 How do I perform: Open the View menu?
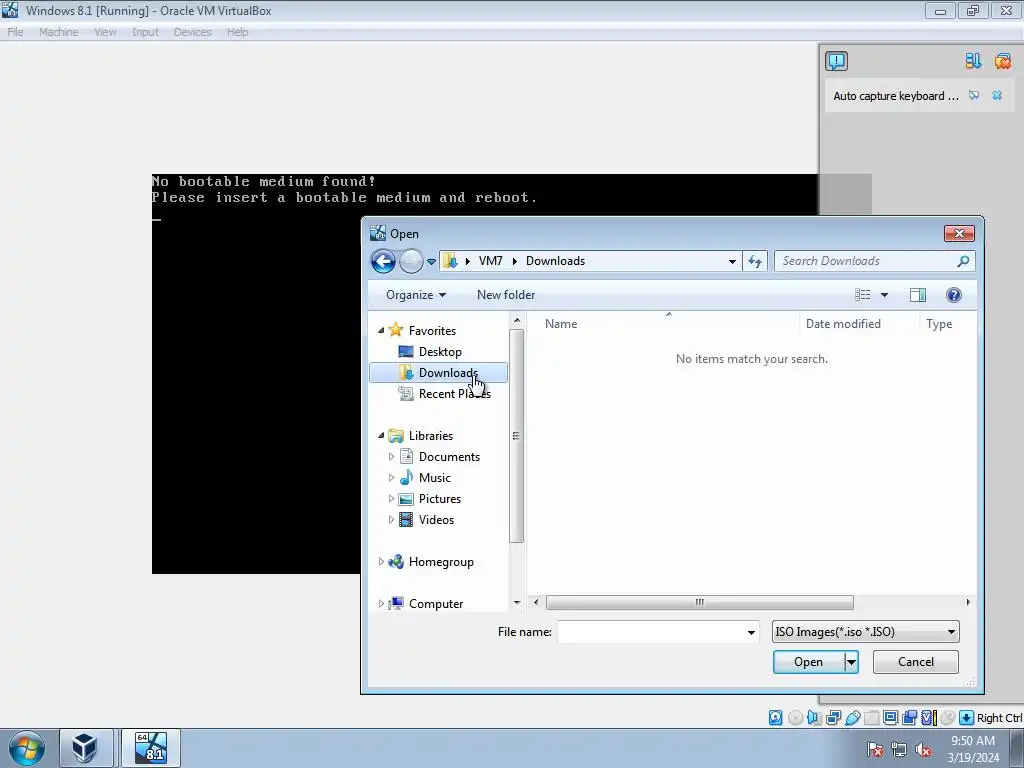point(105,32)
